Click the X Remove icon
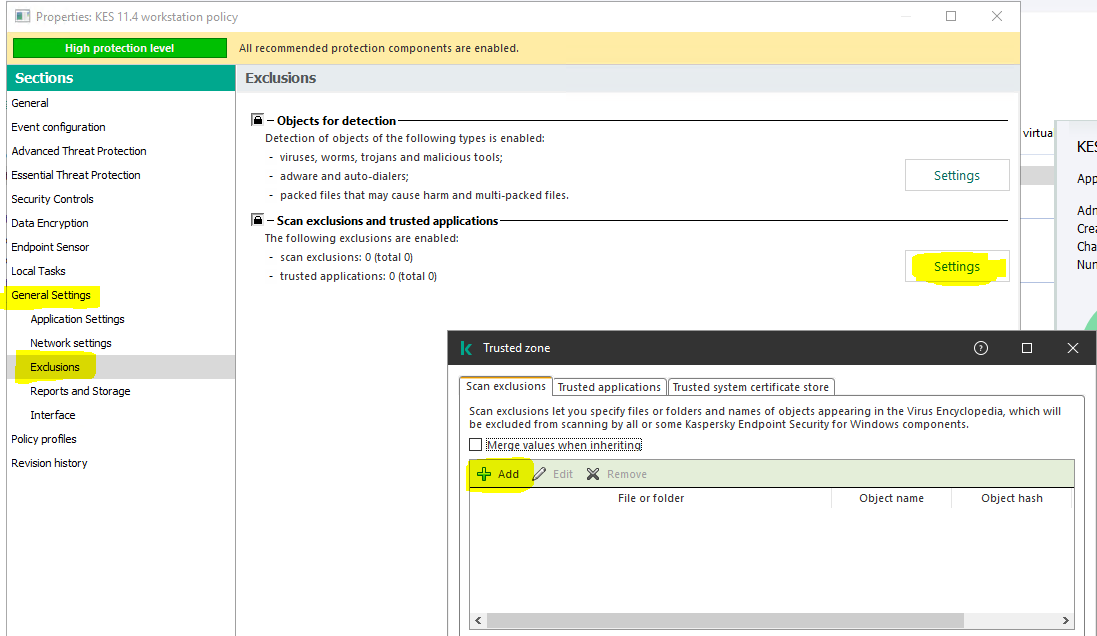The height and width of the screenshot is (636, 1097). pos(593,474)
